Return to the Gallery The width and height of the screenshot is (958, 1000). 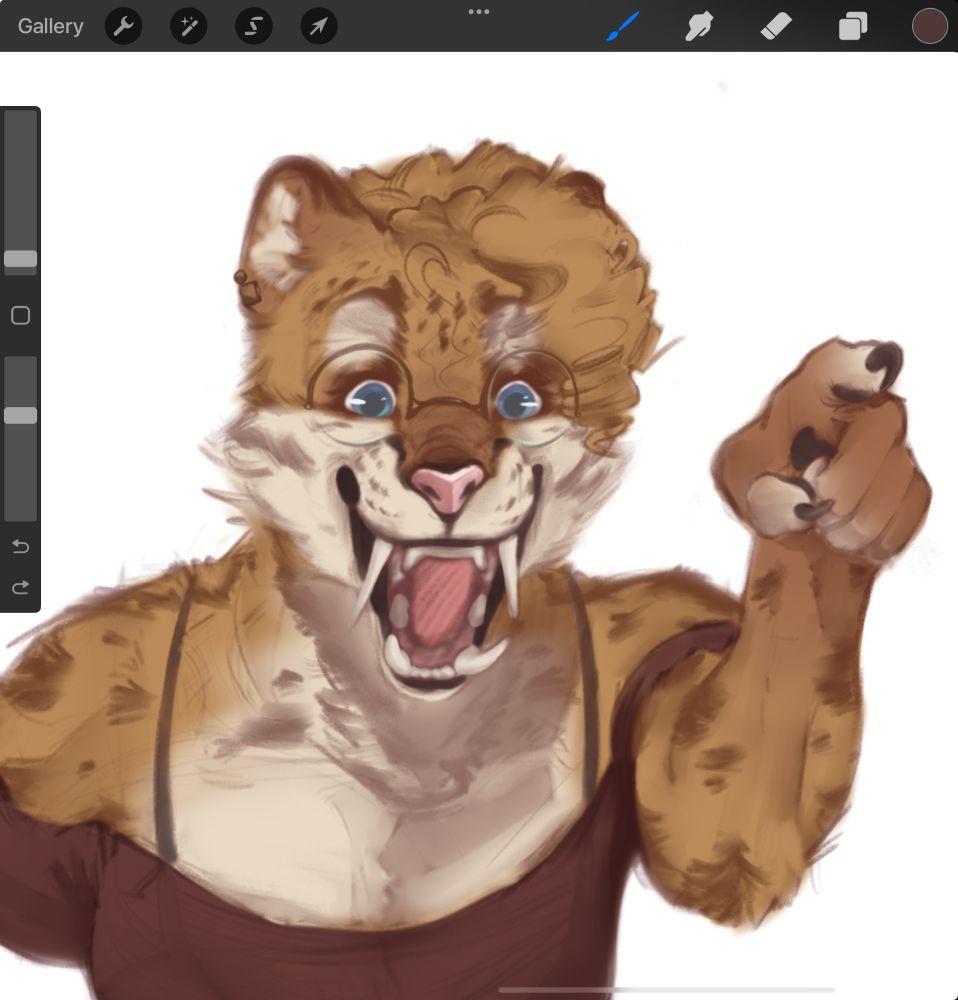[x=50, y=26]
